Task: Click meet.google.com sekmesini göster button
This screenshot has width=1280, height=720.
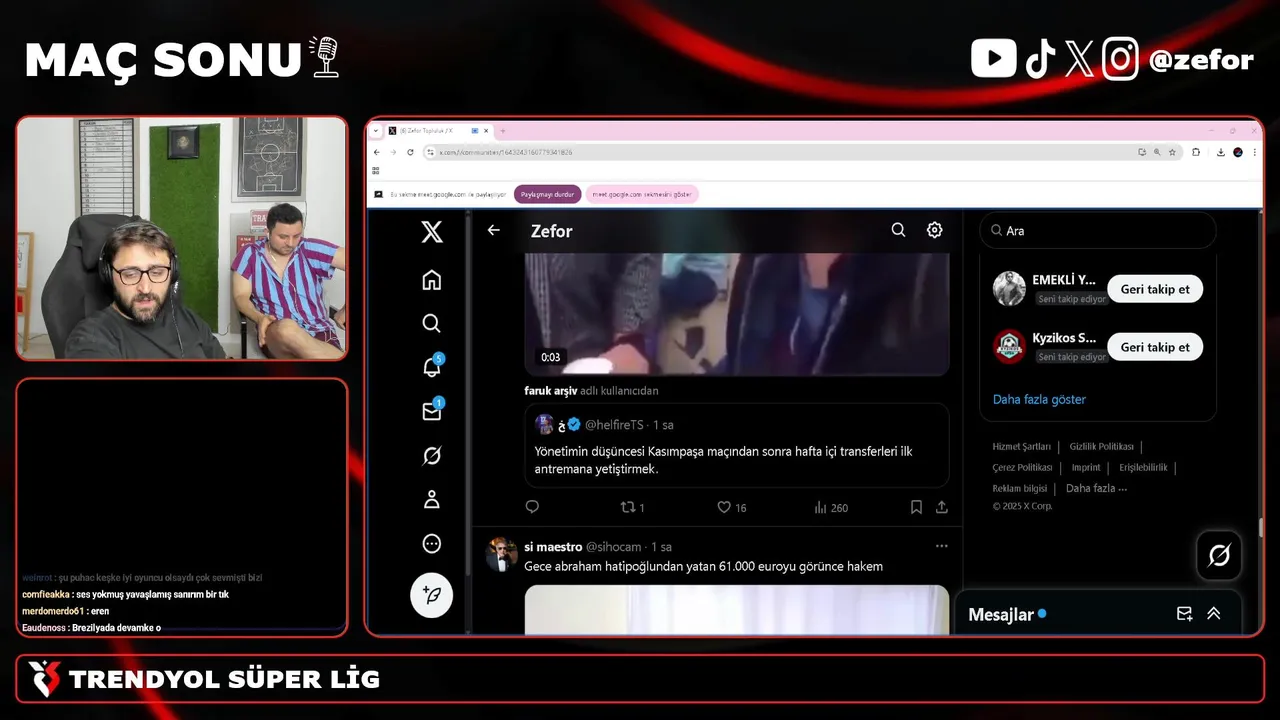Action: coord(642,195)
